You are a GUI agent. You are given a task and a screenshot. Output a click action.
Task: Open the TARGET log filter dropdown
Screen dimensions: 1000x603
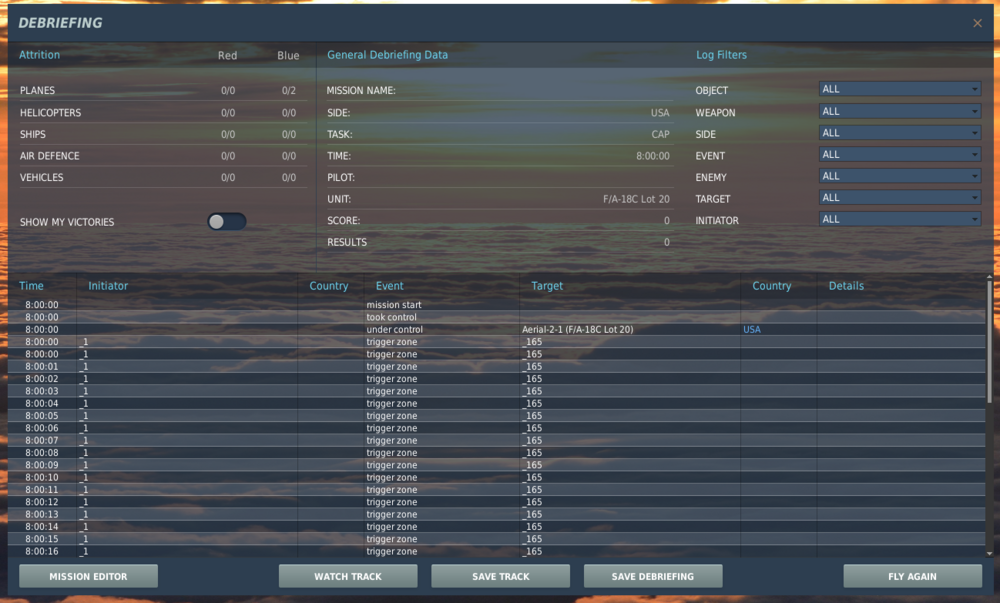pos(899,198)
